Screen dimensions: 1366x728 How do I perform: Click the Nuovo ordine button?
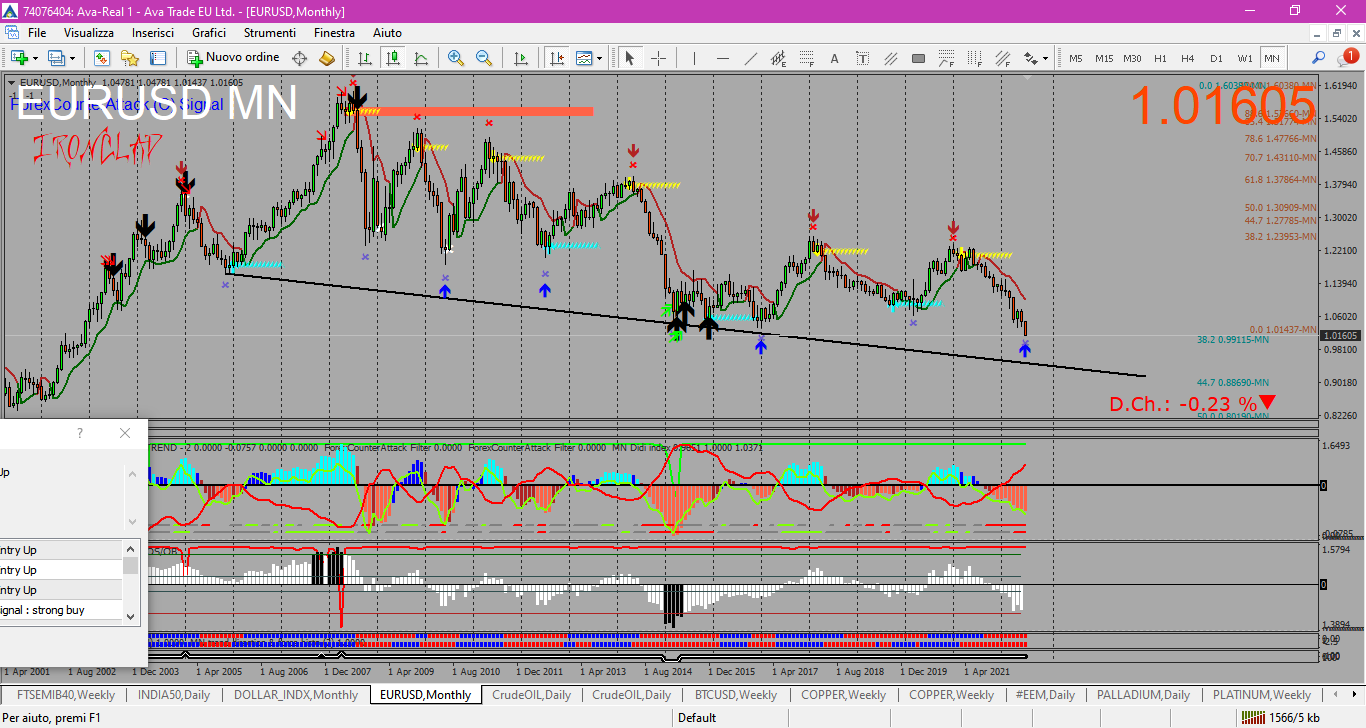233,58
